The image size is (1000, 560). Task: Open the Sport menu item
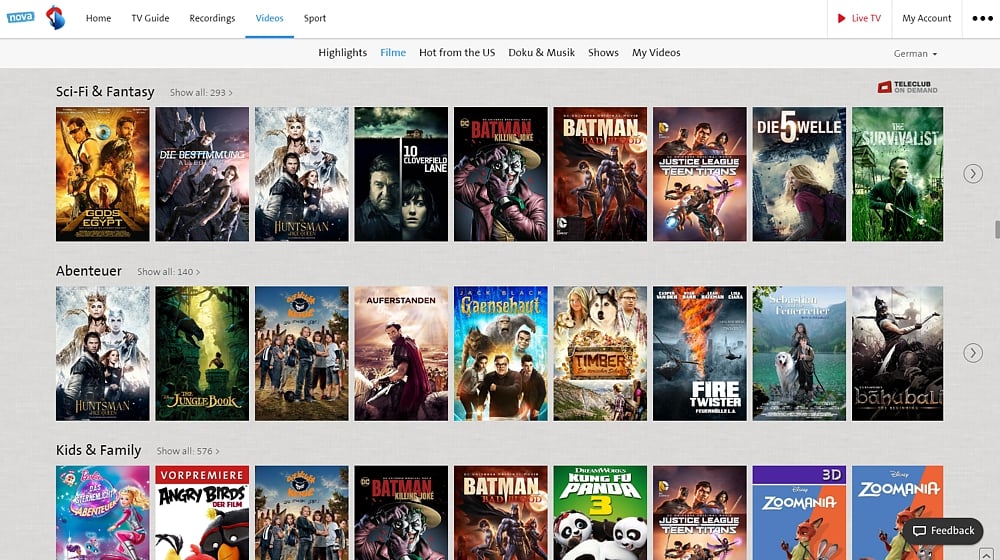coord(314,18)
